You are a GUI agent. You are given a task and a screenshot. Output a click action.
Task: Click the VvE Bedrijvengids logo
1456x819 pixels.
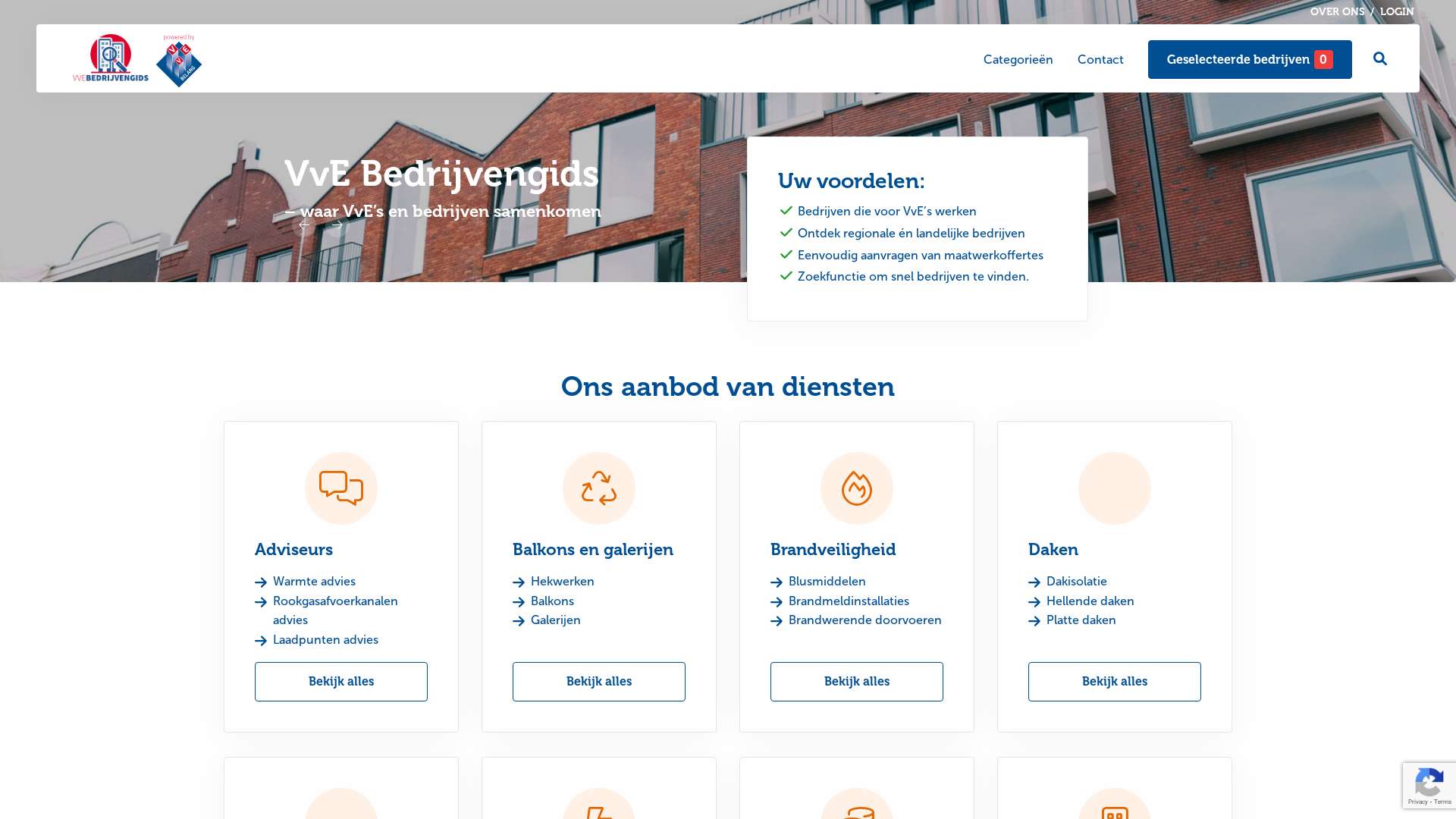tap(111, 58)
